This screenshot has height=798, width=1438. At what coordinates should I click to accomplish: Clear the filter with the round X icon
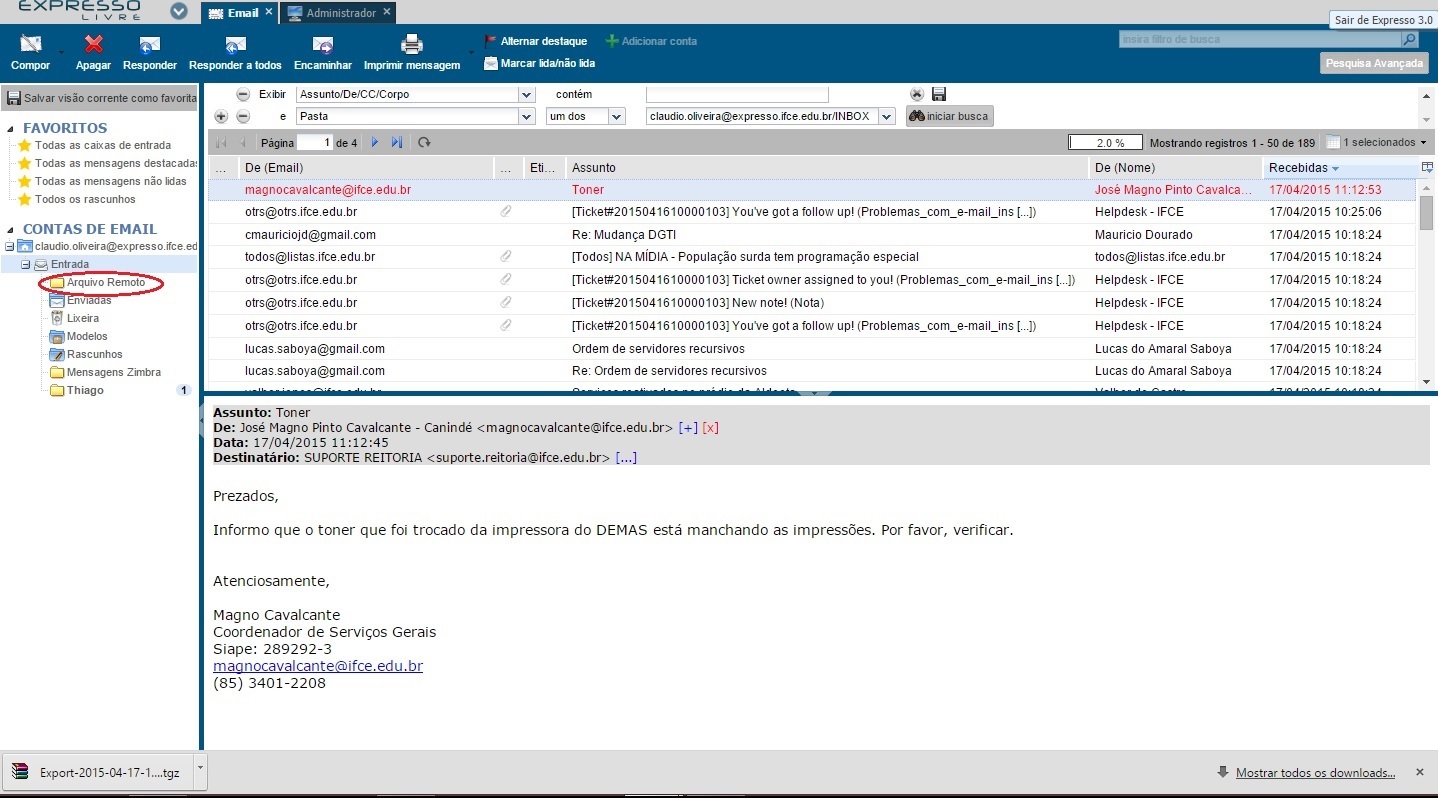[917, 94]
